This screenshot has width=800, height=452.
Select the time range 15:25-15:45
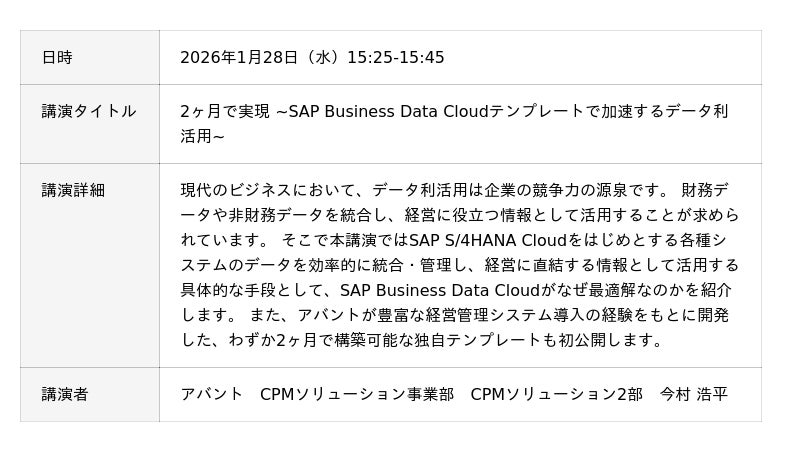(395, 57)
